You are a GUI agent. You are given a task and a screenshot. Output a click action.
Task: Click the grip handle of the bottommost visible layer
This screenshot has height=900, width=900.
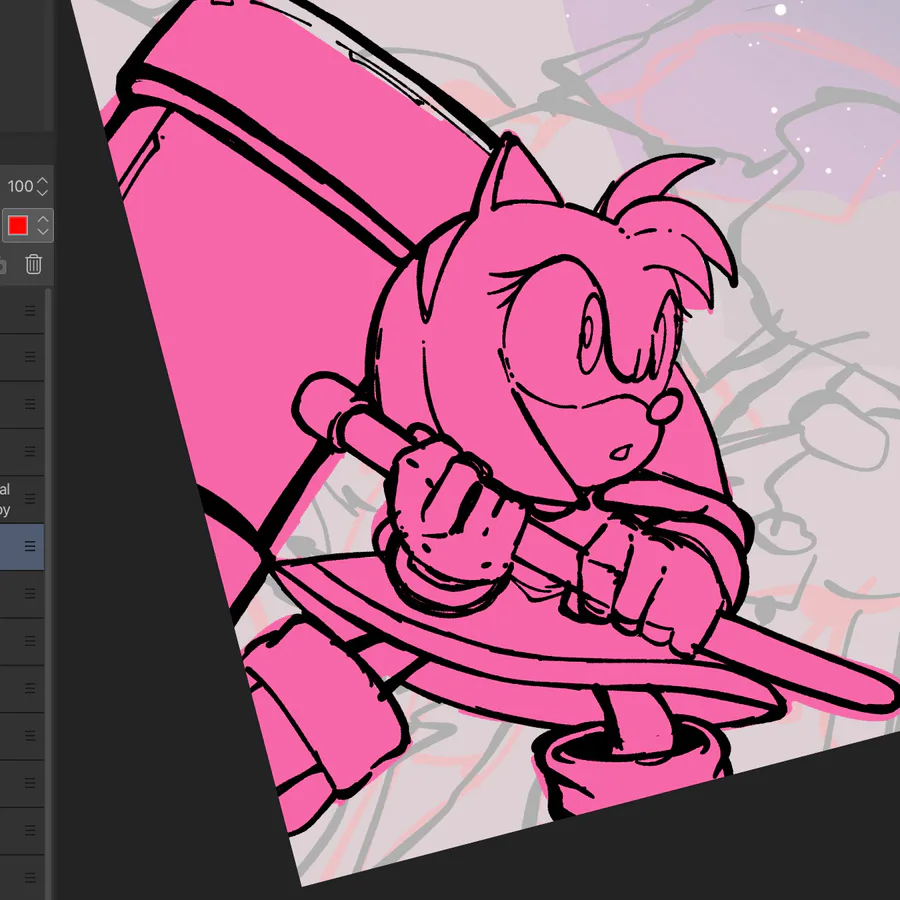[x=30, y=878]
